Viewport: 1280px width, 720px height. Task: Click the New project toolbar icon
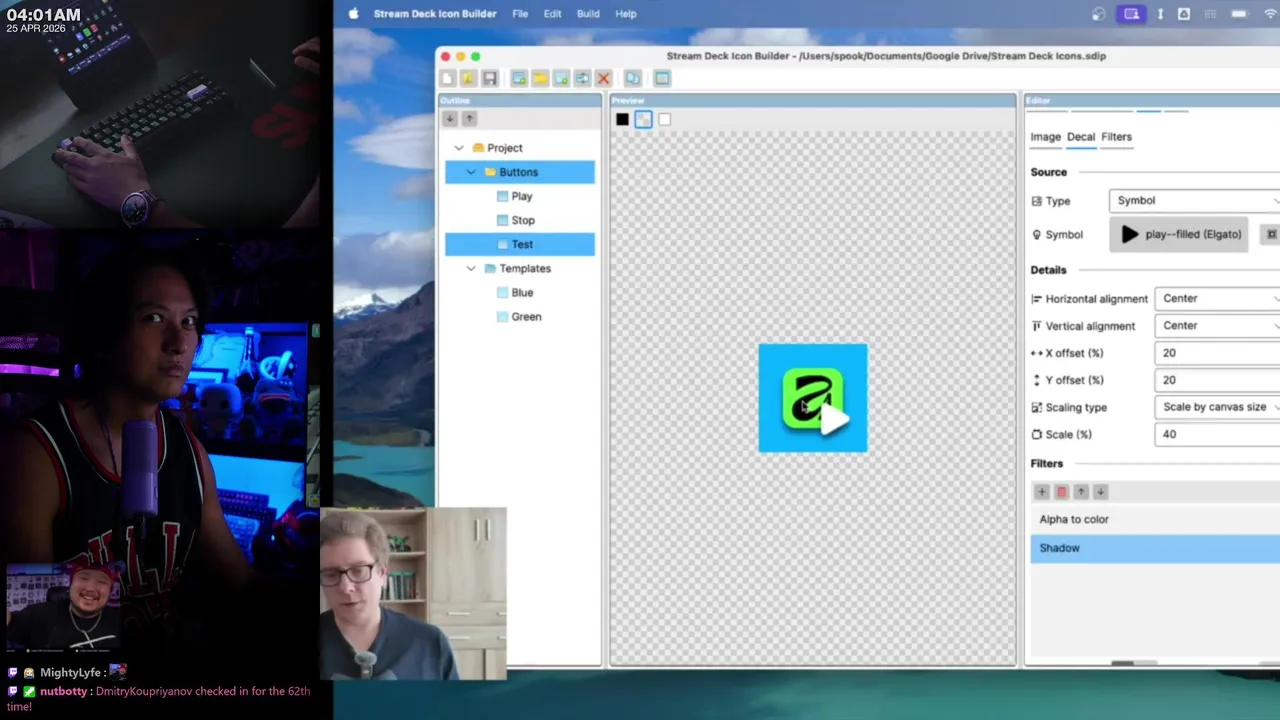point(447,78)
